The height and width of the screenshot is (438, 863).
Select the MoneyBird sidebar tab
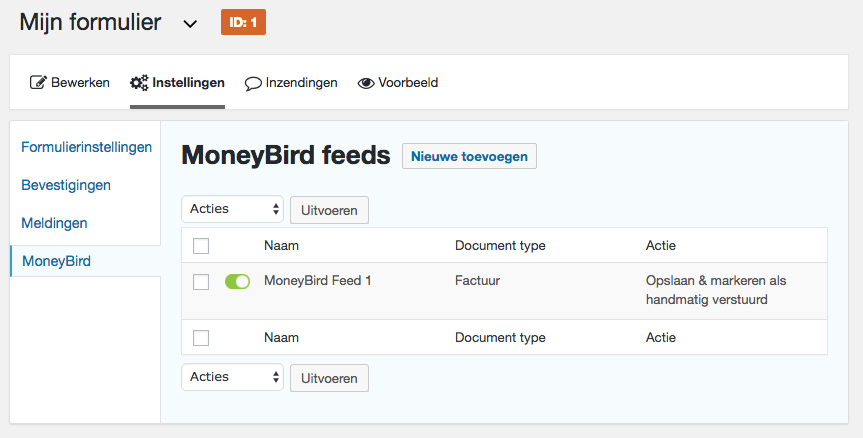[56, 261]
